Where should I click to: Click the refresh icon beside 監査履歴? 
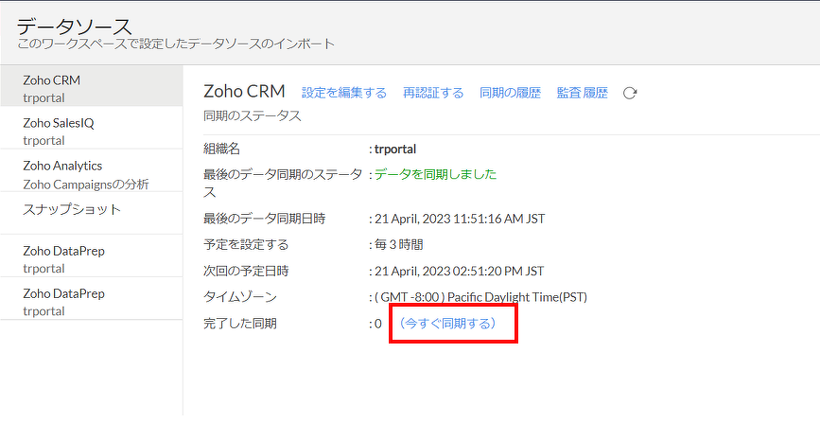tap(630, 93)
